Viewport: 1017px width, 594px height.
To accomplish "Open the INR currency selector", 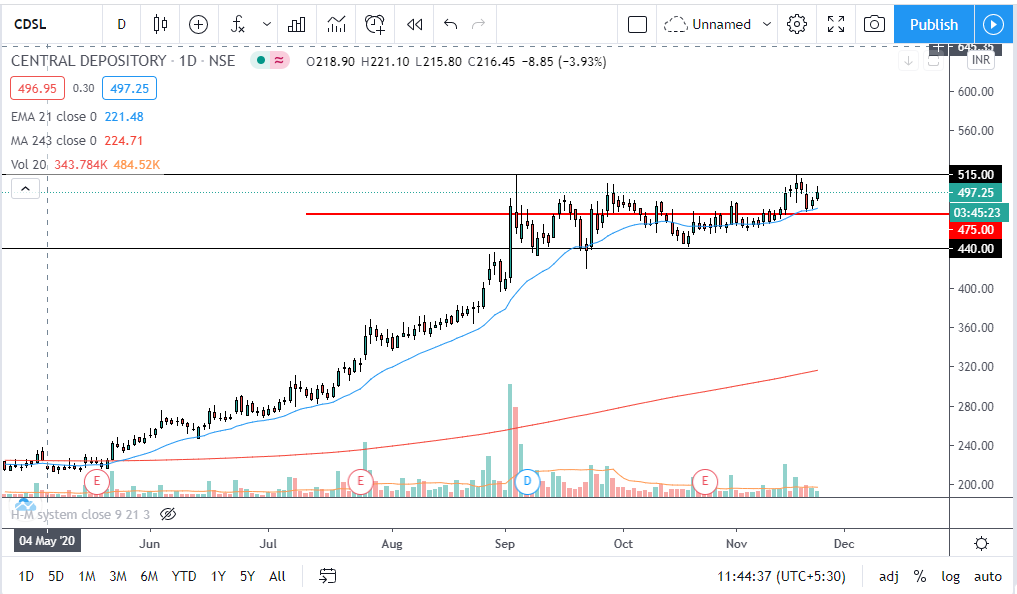I will [981, 60].
